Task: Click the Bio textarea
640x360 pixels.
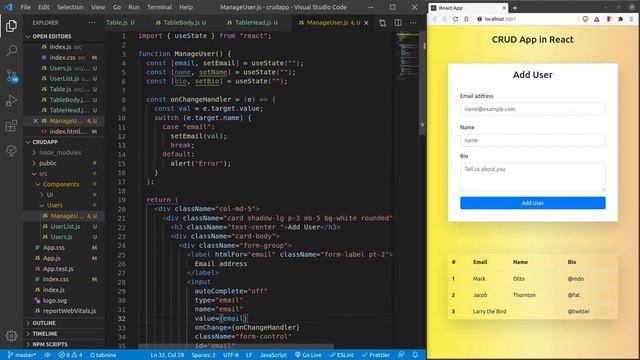Action: coord(533,177)
